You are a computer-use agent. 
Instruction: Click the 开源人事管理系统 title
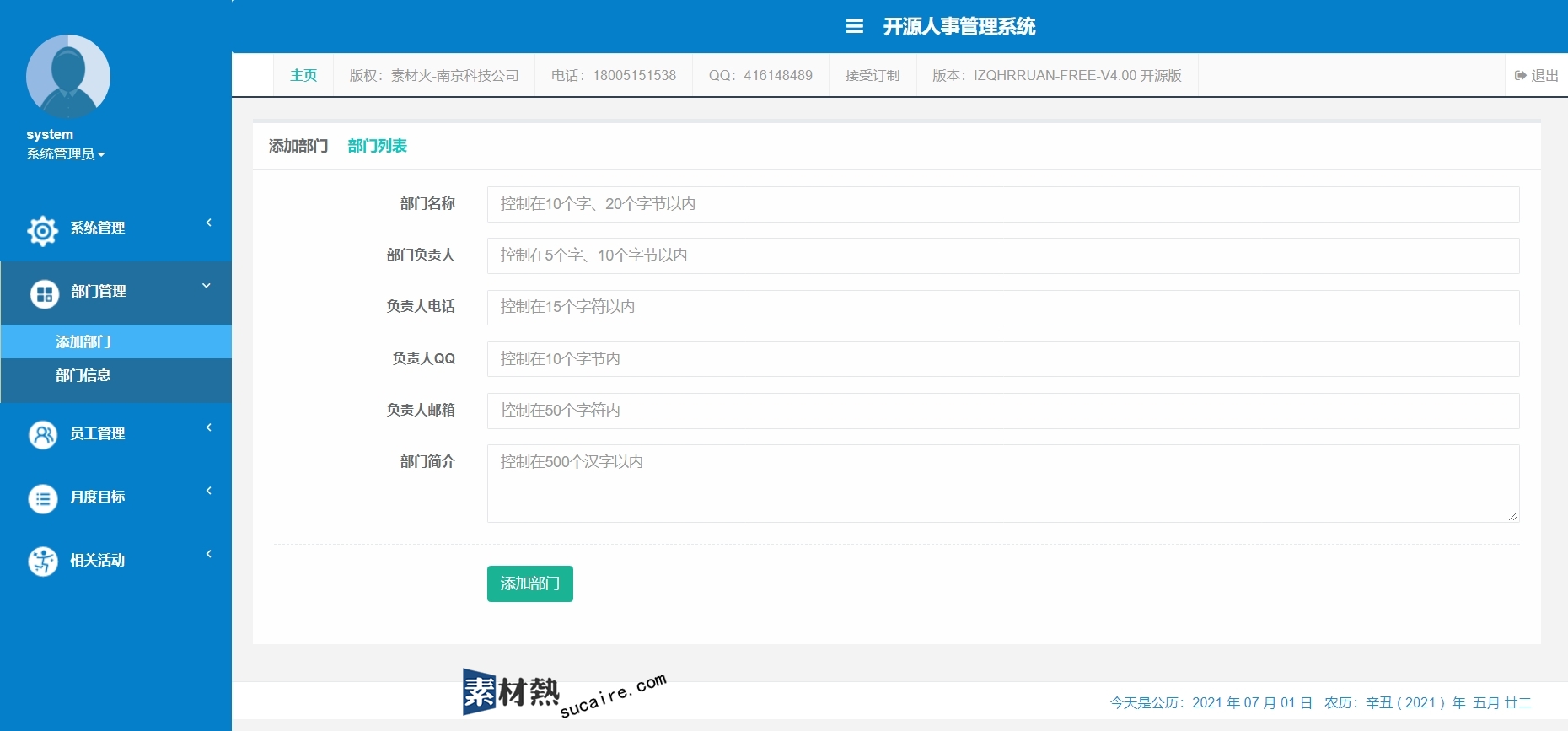959,26
